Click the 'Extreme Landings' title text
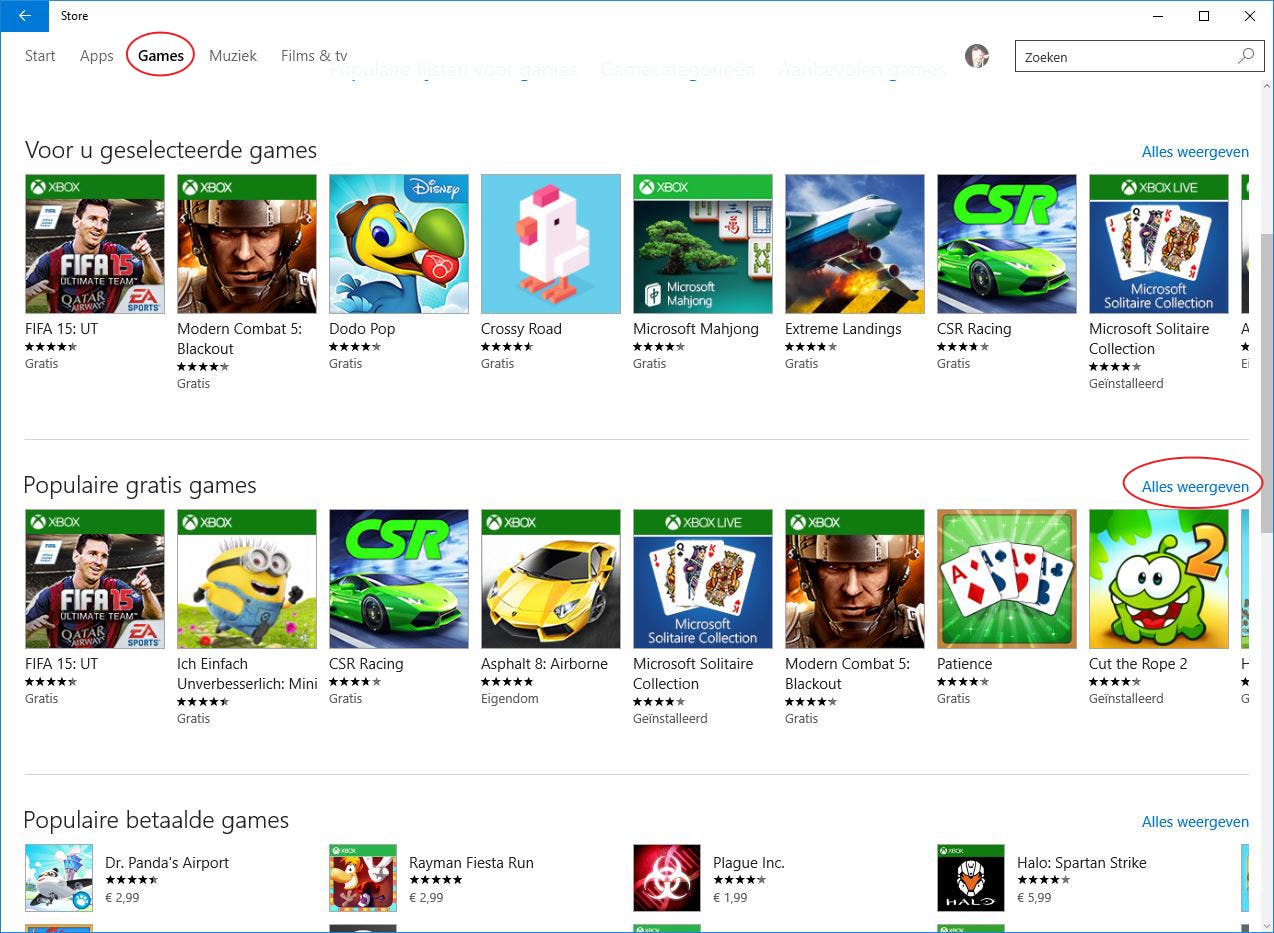This screenshot has width=1274, height=933. (843, 329)
